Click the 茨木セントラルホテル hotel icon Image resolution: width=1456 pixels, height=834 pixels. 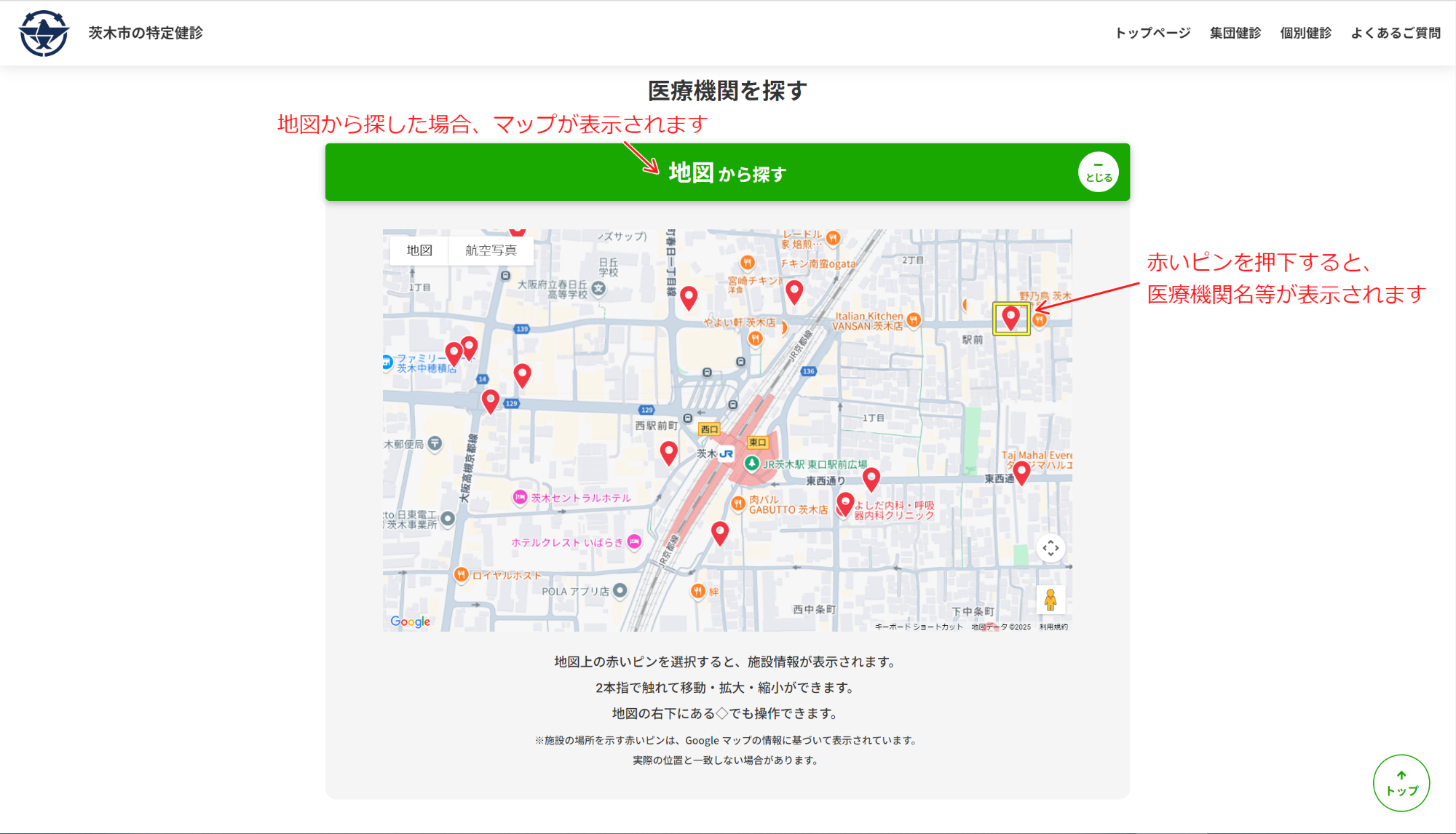coord(520,497)
